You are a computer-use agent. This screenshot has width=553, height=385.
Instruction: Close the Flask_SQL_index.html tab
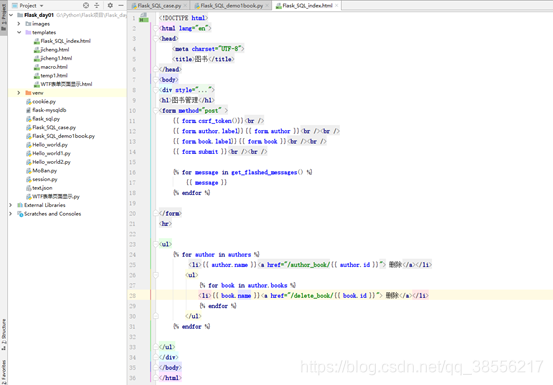336,5
